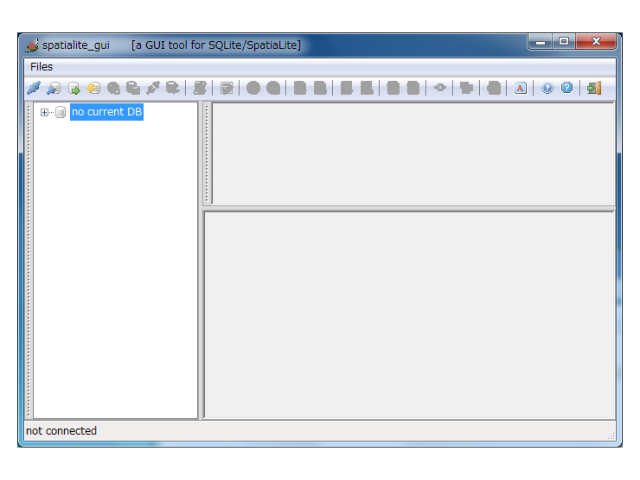Screen dimensions: 640x480
Task: Click the spatialite_gui title bar icon
Action: (32, 45)
